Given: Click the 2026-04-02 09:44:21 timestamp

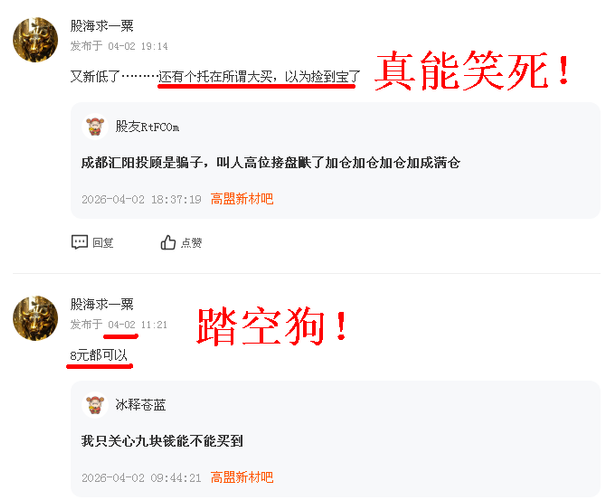Looking at the screenshot, I should click(x=141, y=478).
